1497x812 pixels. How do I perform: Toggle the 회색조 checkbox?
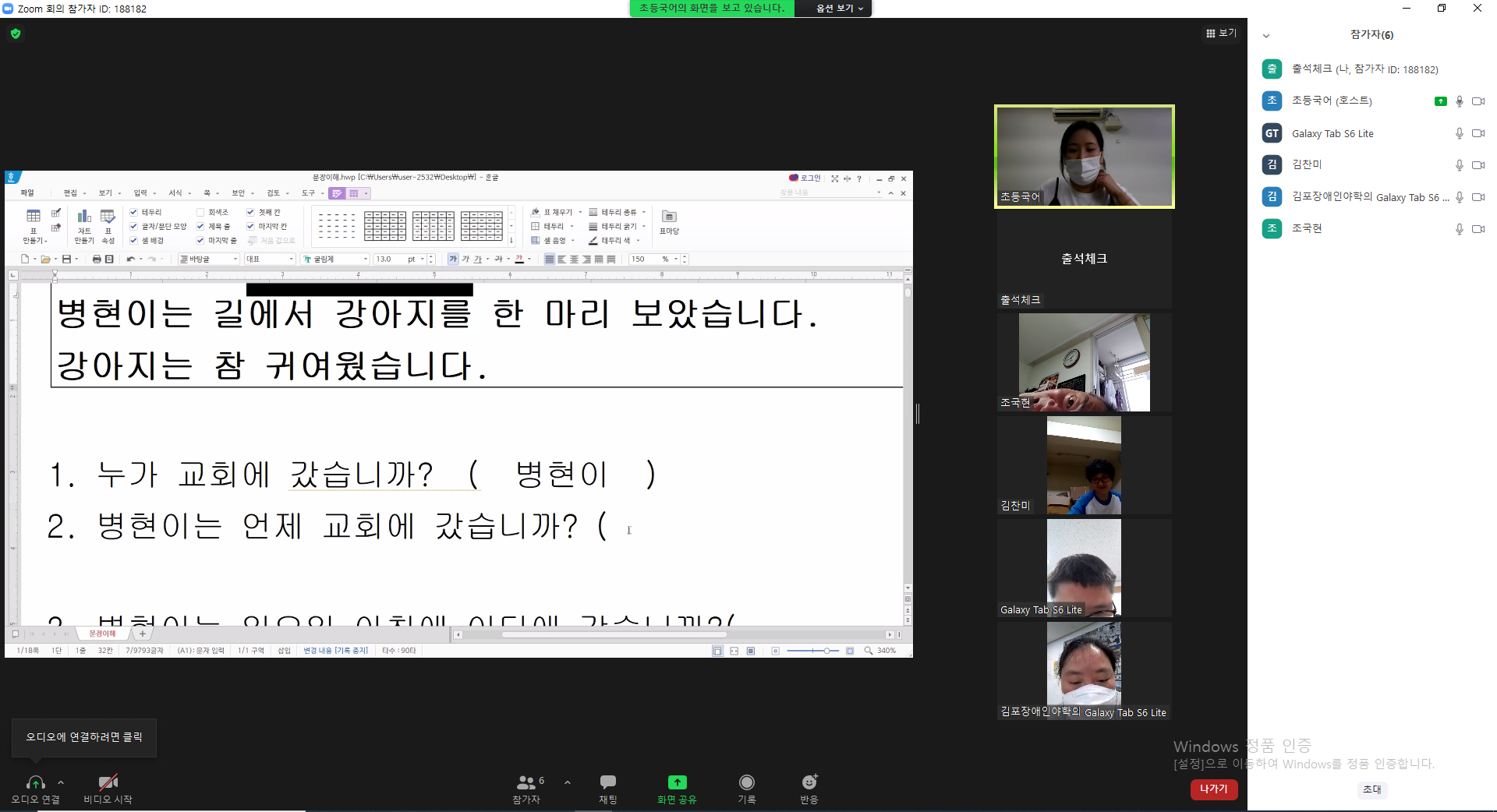click(200, 212)
